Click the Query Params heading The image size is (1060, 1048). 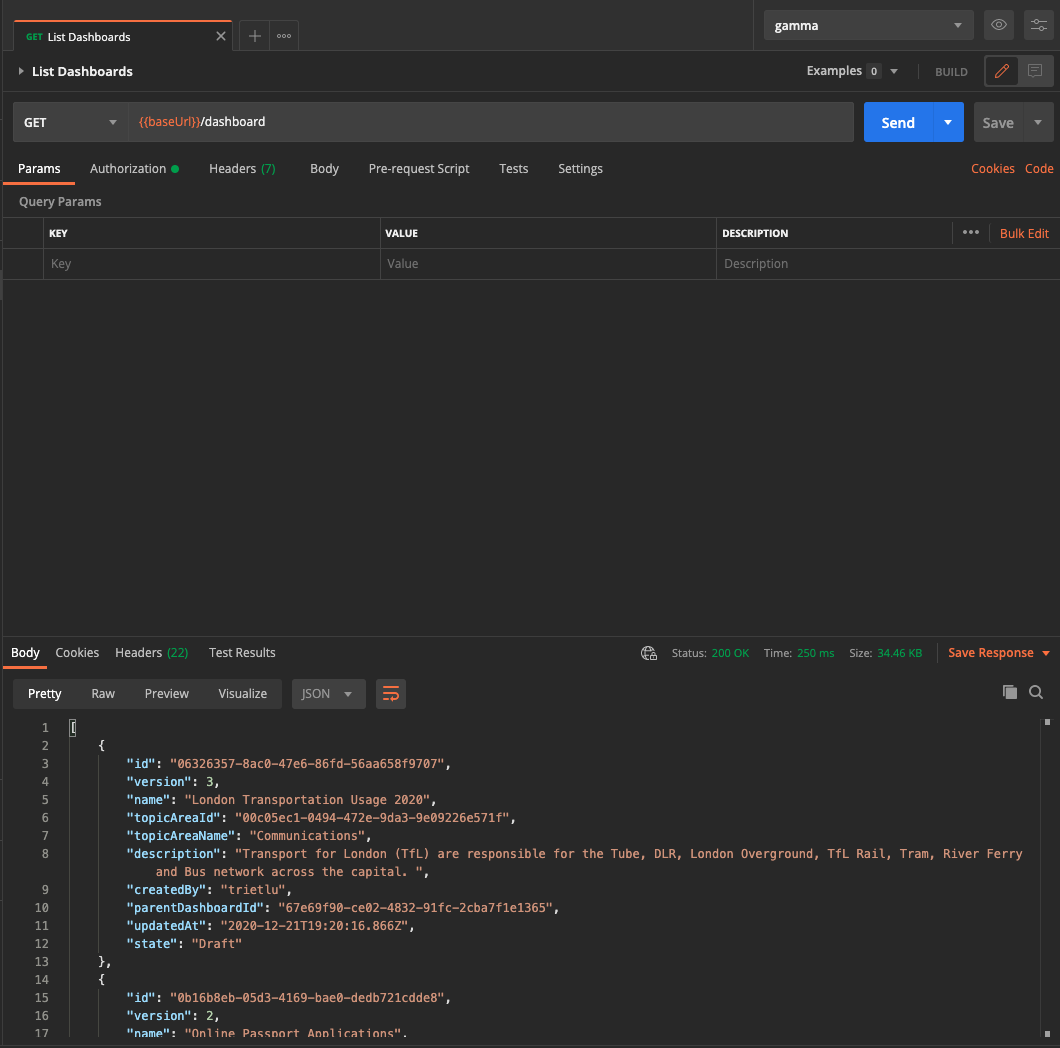click(x=60, y=201)
